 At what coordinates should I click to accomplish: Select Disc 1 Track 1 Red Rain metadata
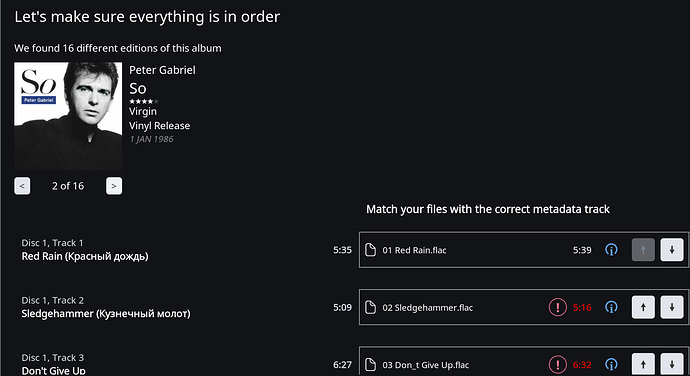85,250
